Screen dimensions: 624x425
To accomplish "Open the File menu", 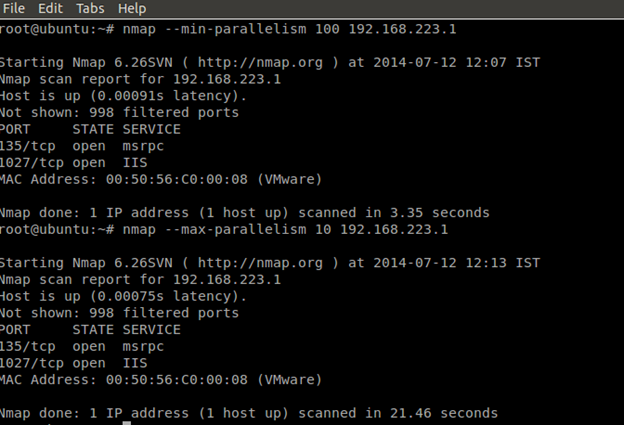I will click(14, 8).
